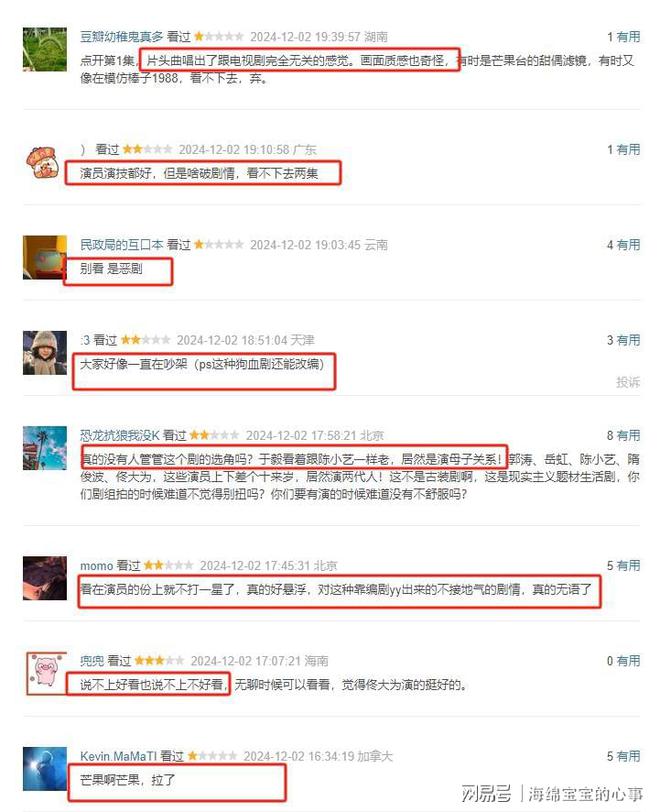Viewport: 660px width, 812px height.
Task: Open Kevin.MaMaTI username link
Action: (118, 756)
